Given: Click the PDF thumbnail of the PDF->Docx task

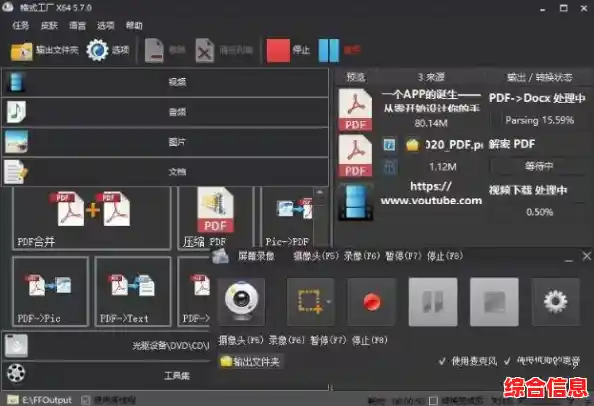Looking at the screenshot, I should (x=355, y=110).
